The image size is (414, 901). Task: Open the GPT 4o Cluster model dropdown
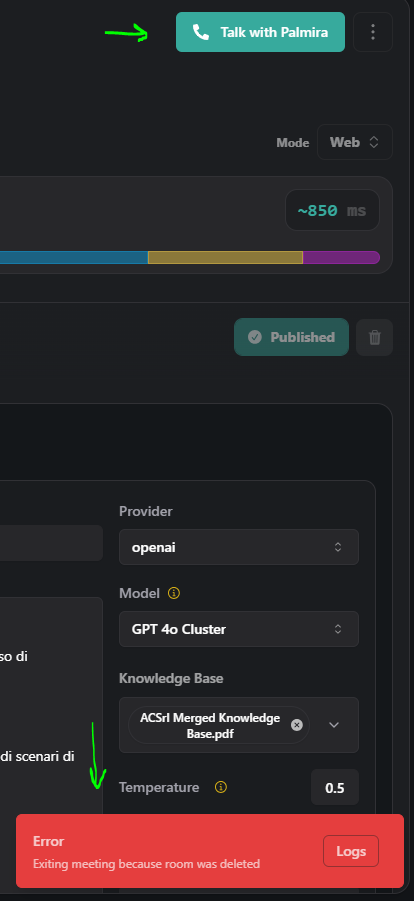tap(239, 629)
